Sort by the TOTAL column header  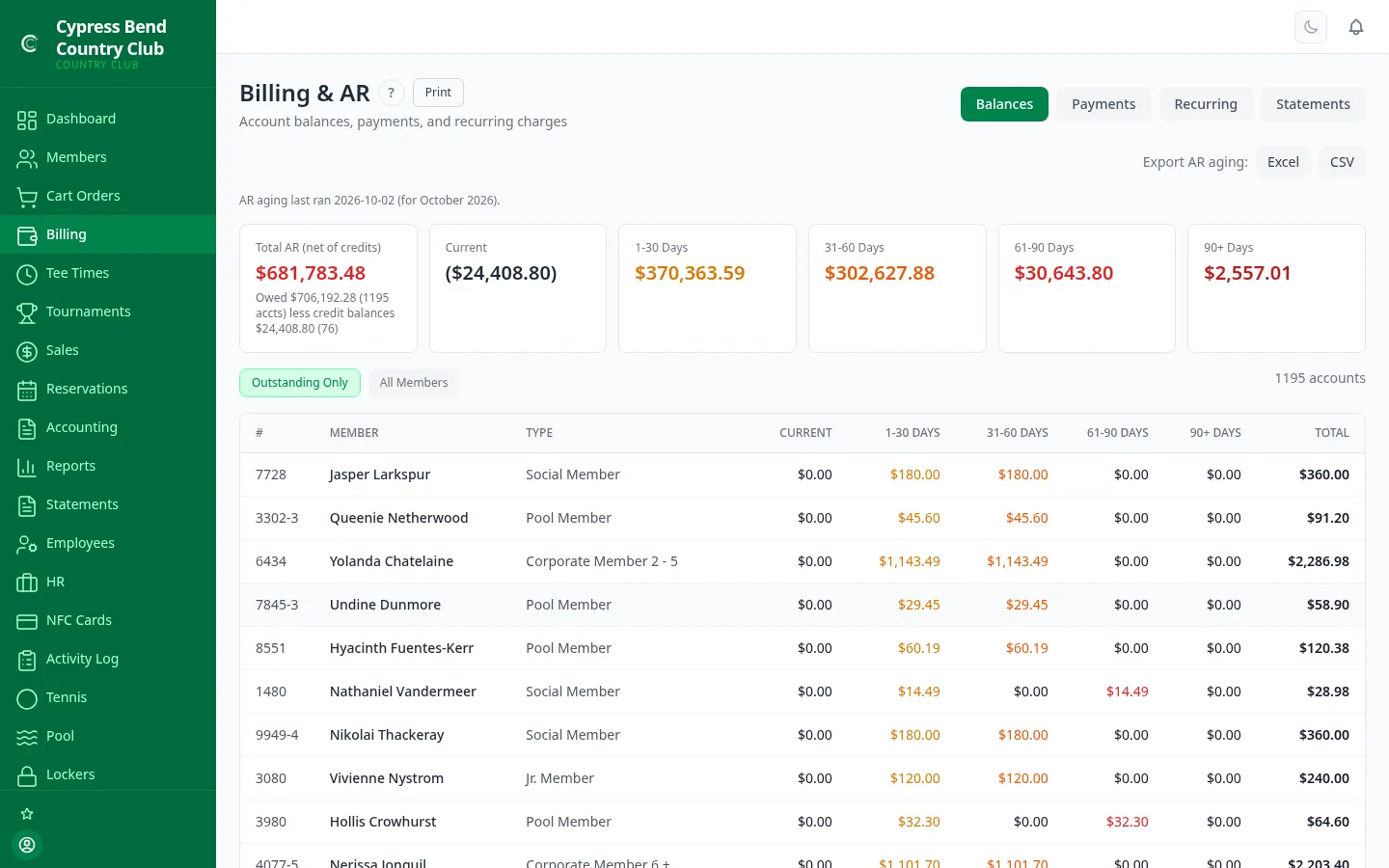click(x=1332, y=433)
